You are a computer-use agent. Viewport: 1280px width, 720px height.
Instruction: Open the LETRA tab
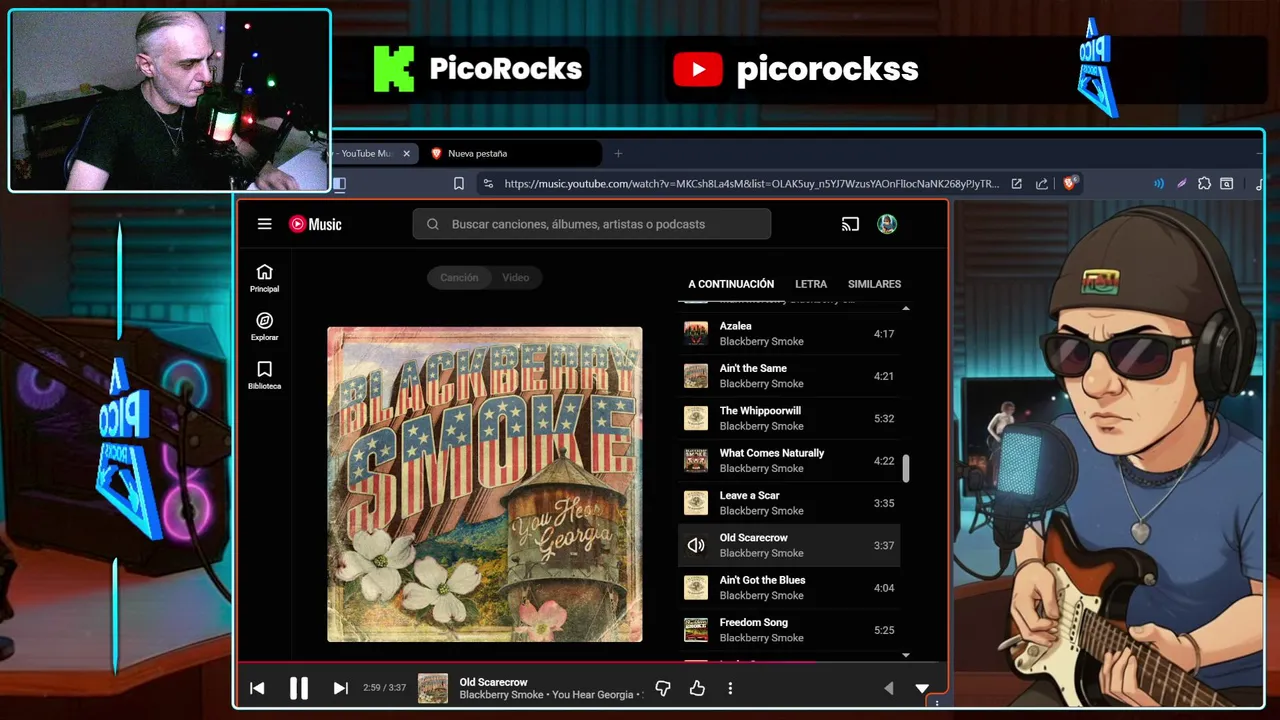pyautogui.click(x=811, y=284)
